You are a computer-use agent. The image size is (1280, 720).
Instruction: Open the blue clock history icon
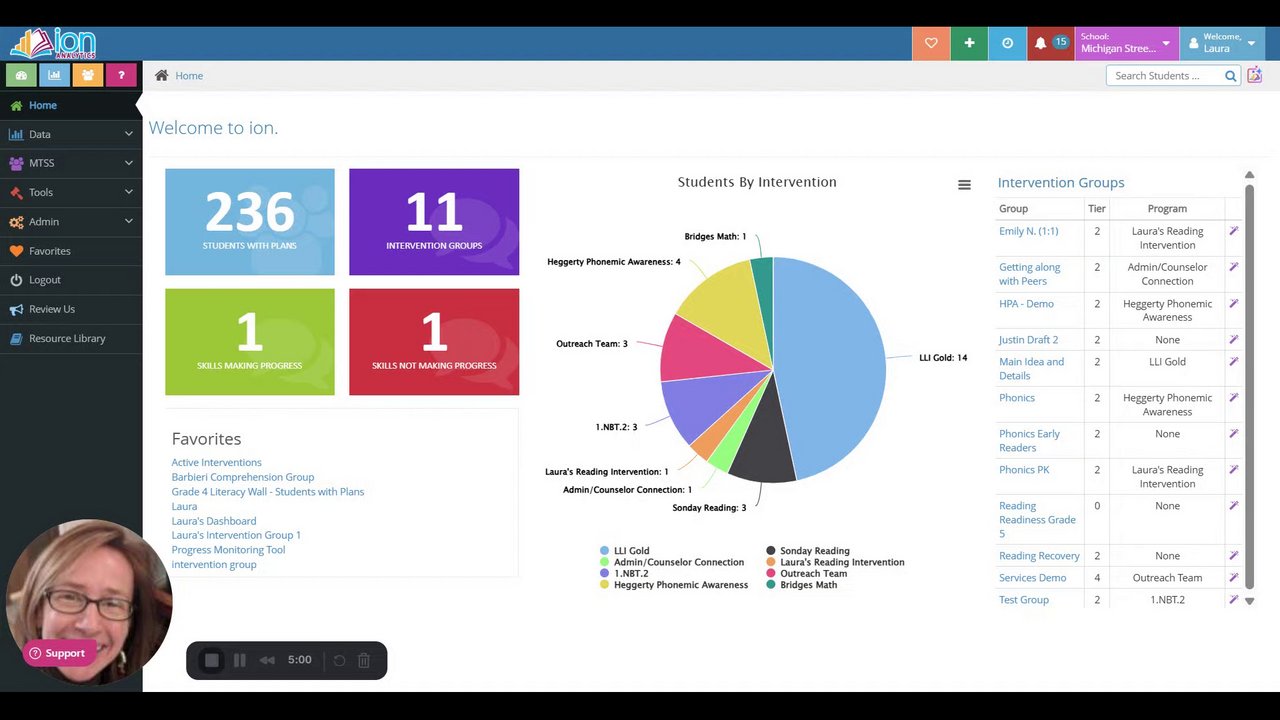coord(1007,43)
